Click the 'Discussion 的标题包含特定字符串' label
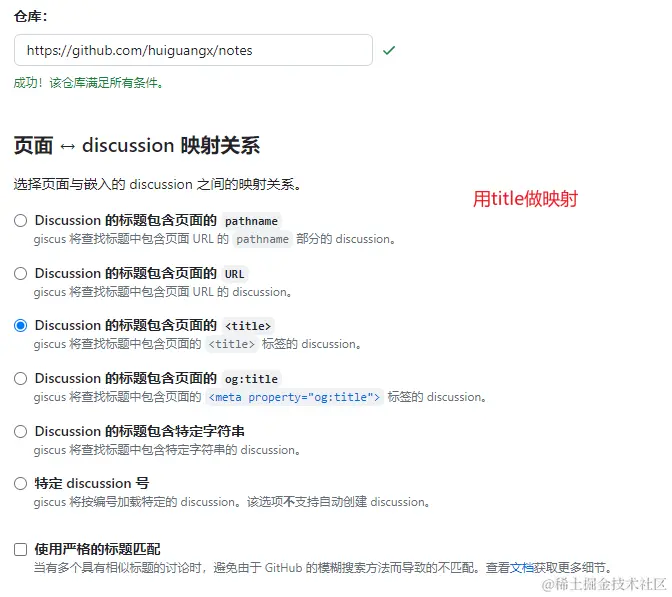Image resolution: width=672 pixels, height=597 pixels. pos(140,431)
